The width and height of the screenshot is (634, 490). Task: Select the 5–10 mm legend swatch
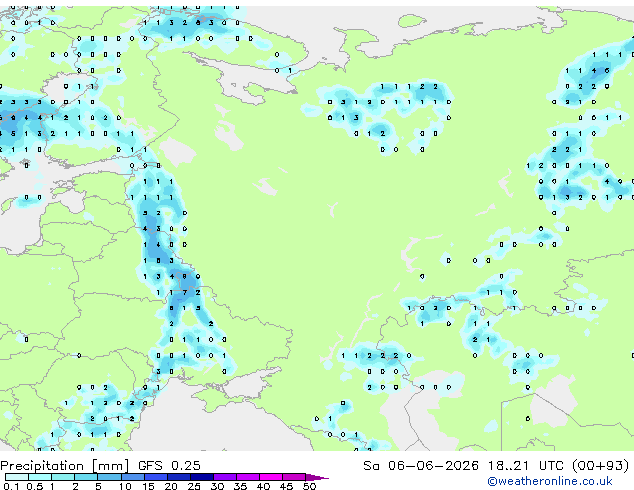(109, 477)
